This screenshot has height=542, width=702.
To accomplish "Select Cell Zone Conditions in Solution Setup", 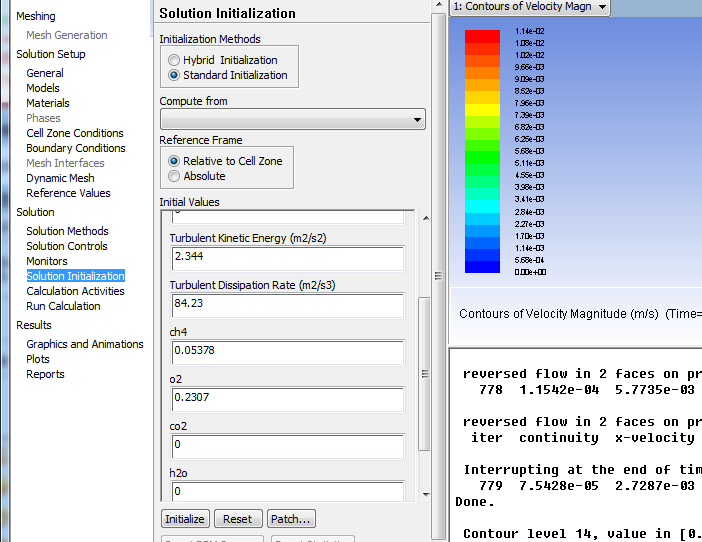I will point(74,133).
